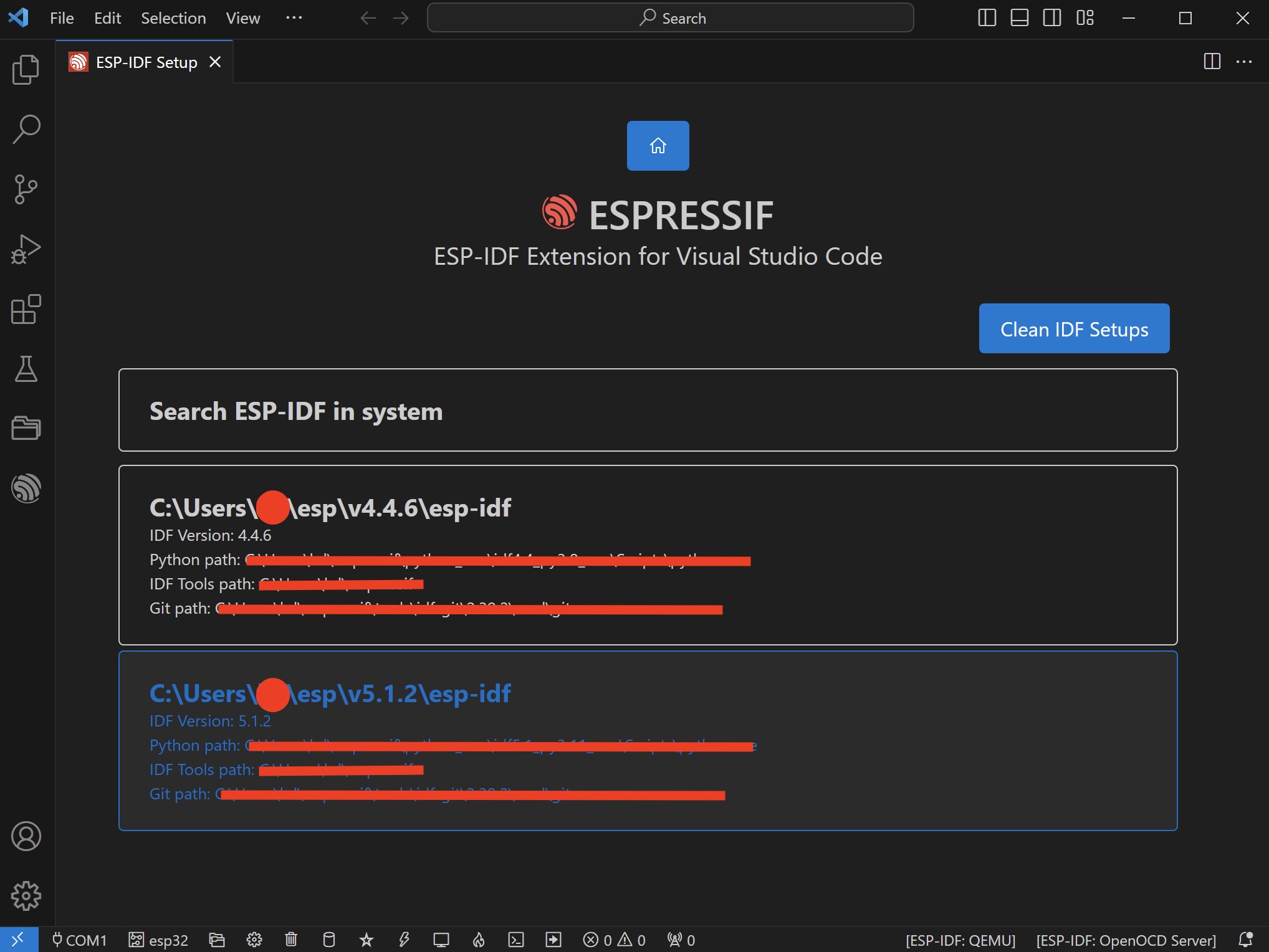Open the Manage gear menu

[x=26, y=896]
